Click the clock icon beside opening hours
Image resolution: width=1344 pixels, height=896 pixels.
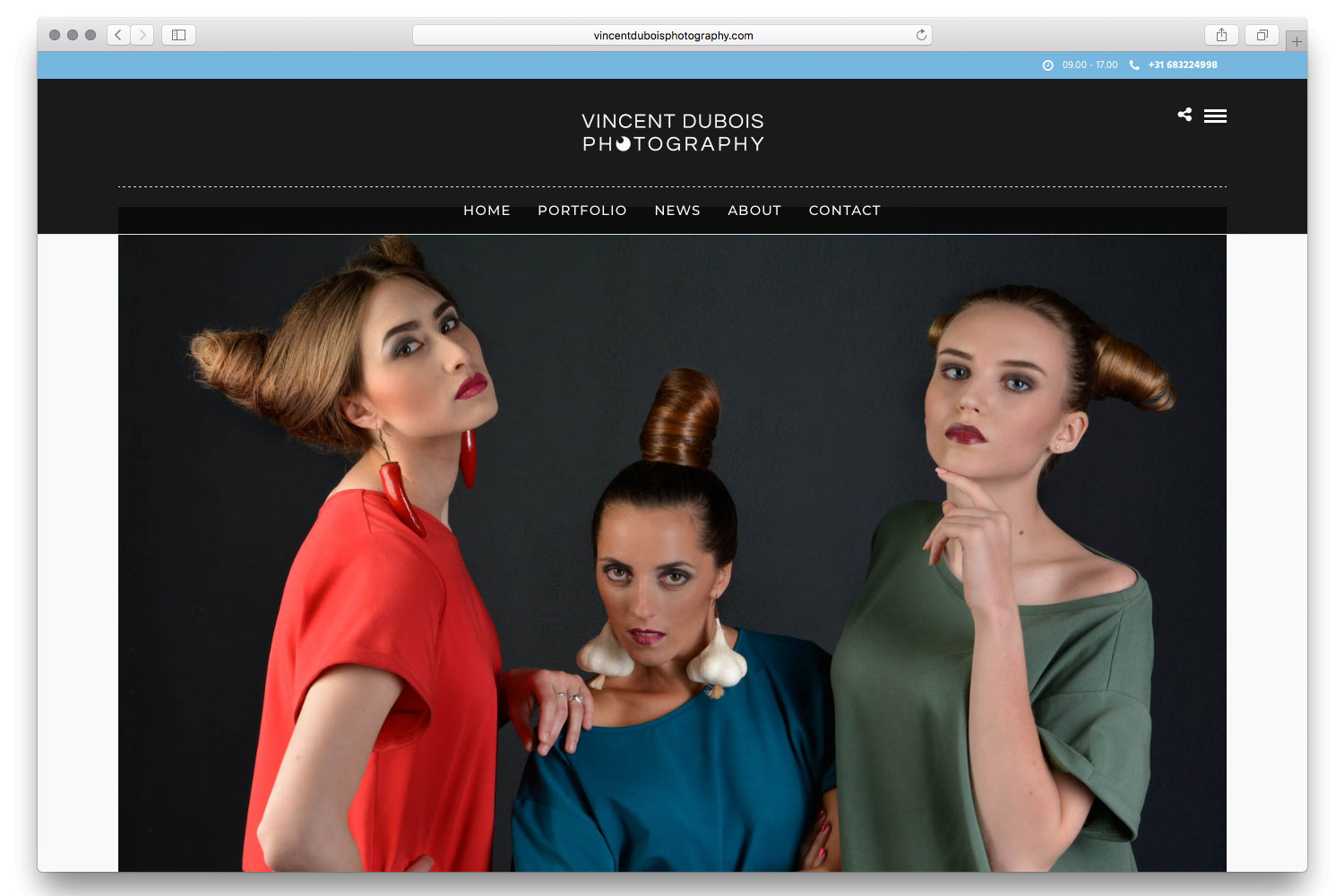coord(1047,65)
